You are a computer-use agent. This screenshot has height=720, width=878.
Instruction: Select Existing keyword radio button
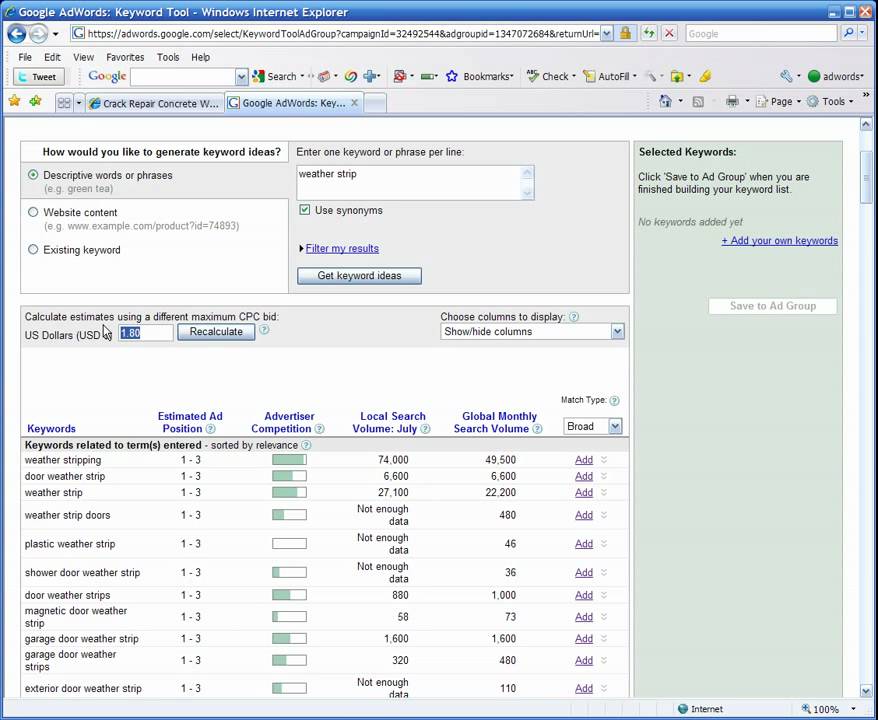coord(33,249)
